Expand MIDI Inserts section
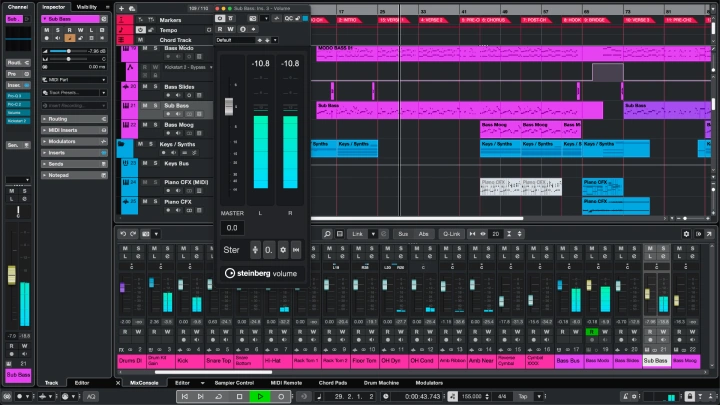Screen dimensions: 720x405 [x=74, y=130]
